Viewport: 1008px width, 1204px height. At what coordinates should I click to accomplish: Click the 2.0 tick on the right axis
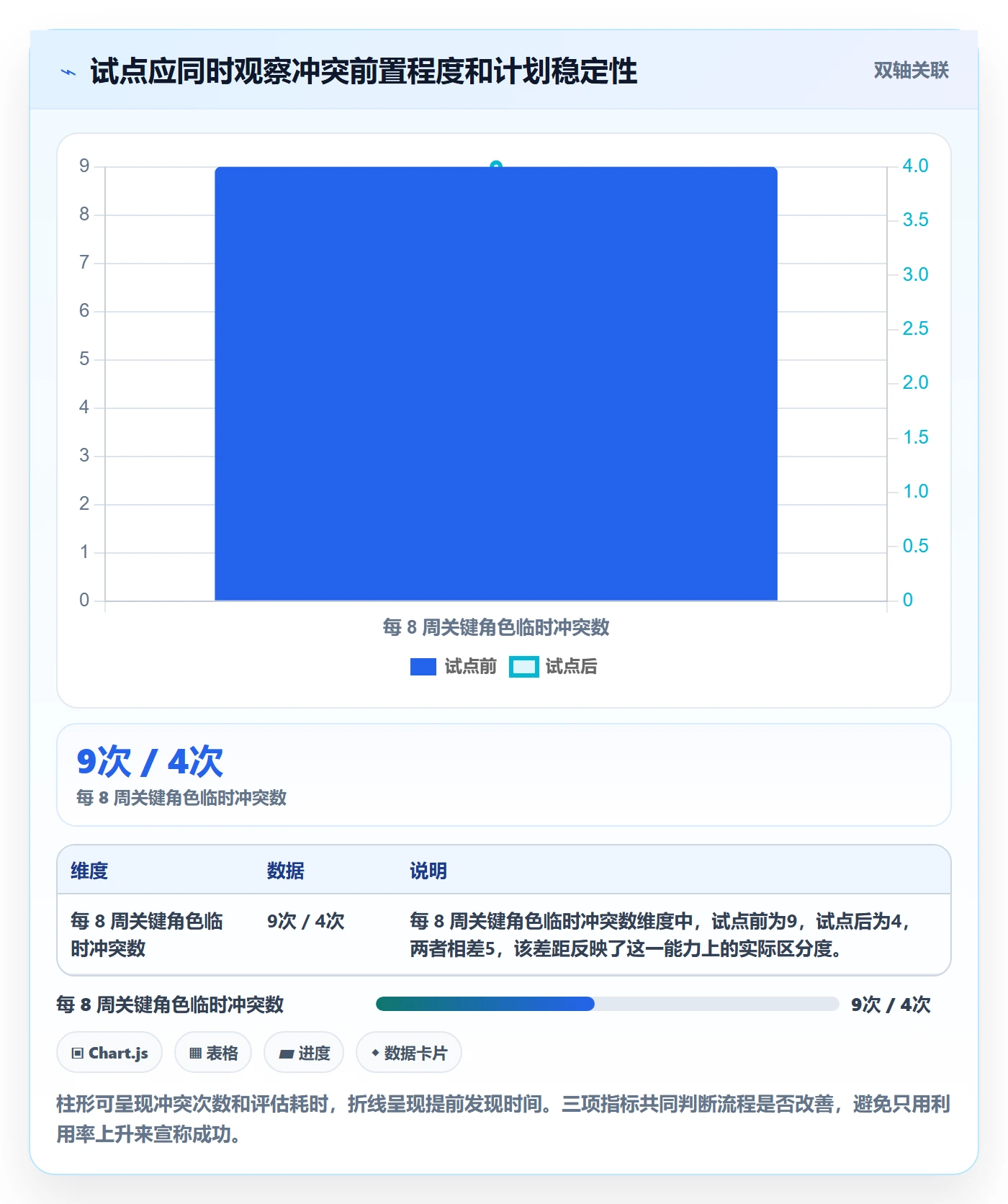click(x=915, y=382)
